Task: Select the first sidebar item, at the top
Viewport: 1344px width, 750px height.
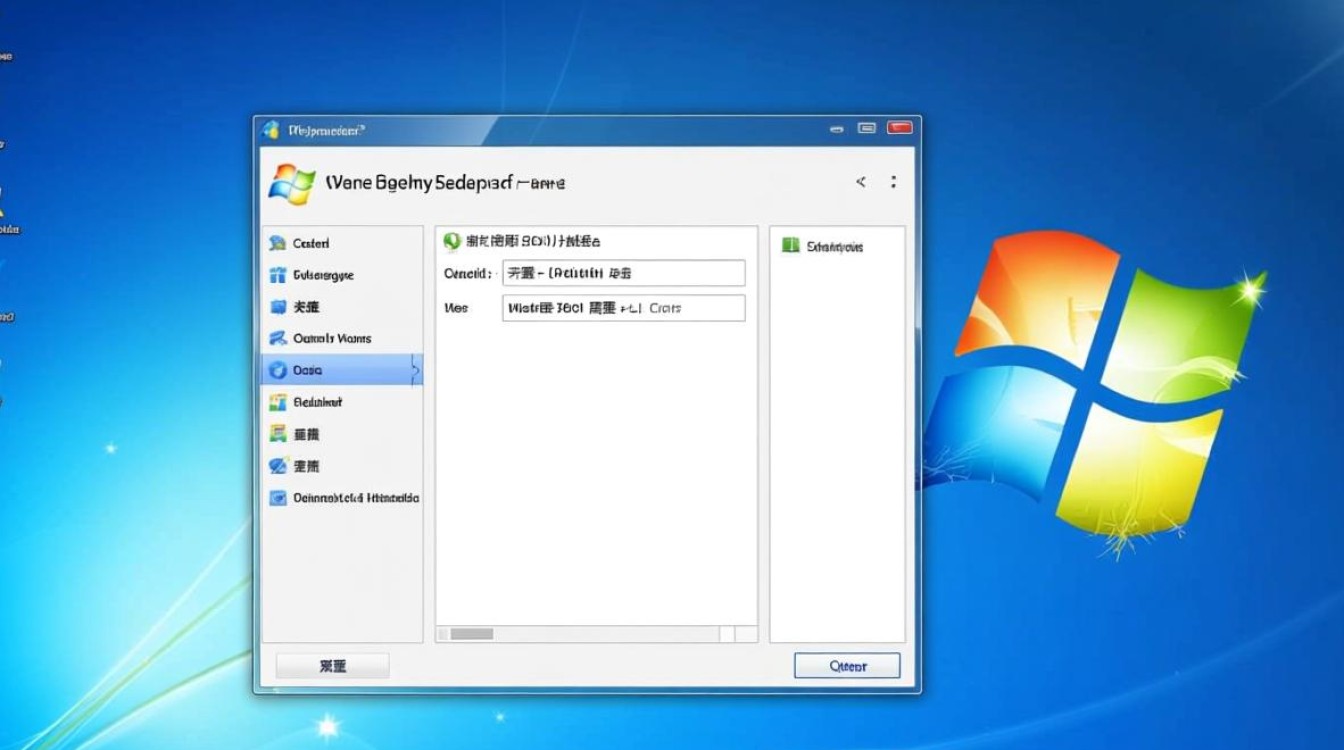Action: [310, 243]
